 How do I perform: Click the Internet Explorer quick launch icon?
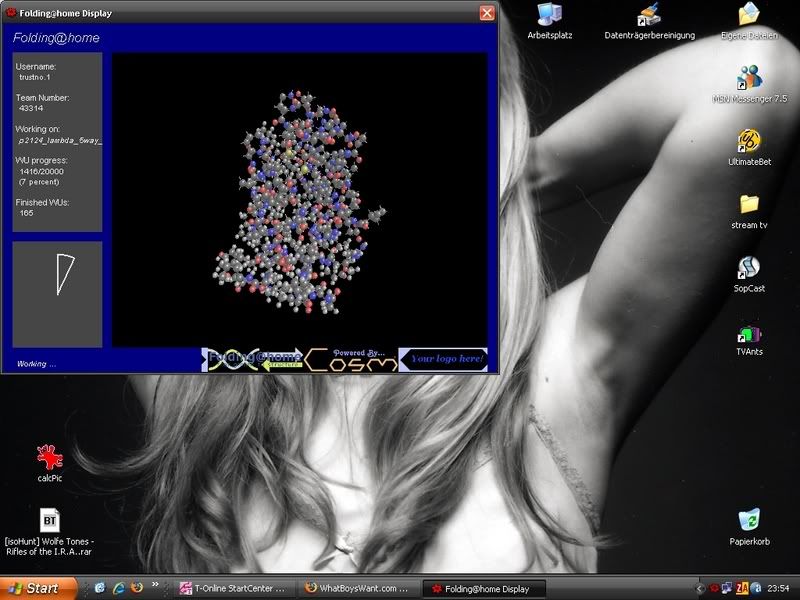click(x=118, y=588)
